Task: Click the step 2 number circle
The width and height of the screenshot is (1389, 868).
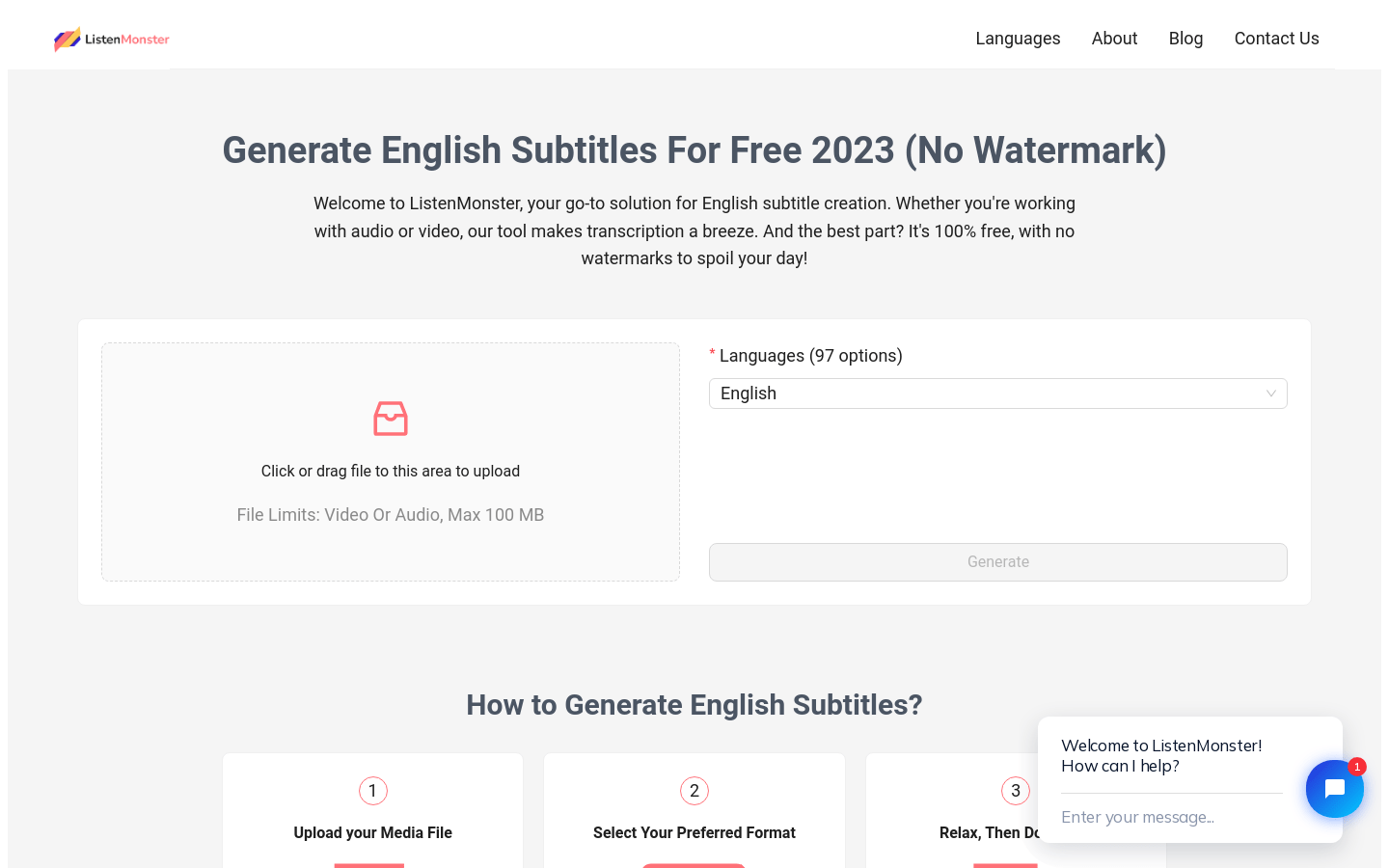Action: pos(694,791)
